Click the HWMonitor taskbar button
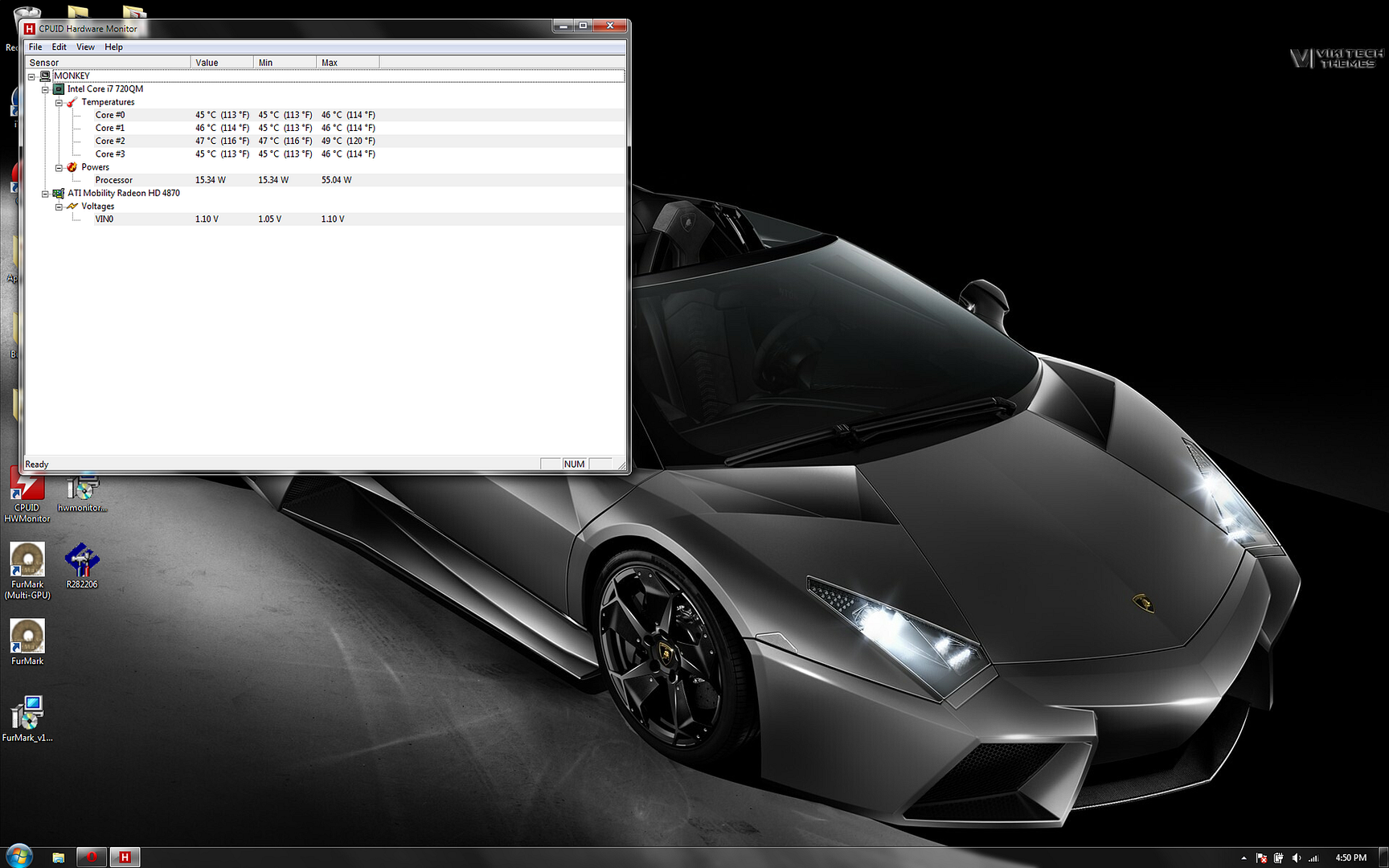1389x868 pixels. point(125,858)
